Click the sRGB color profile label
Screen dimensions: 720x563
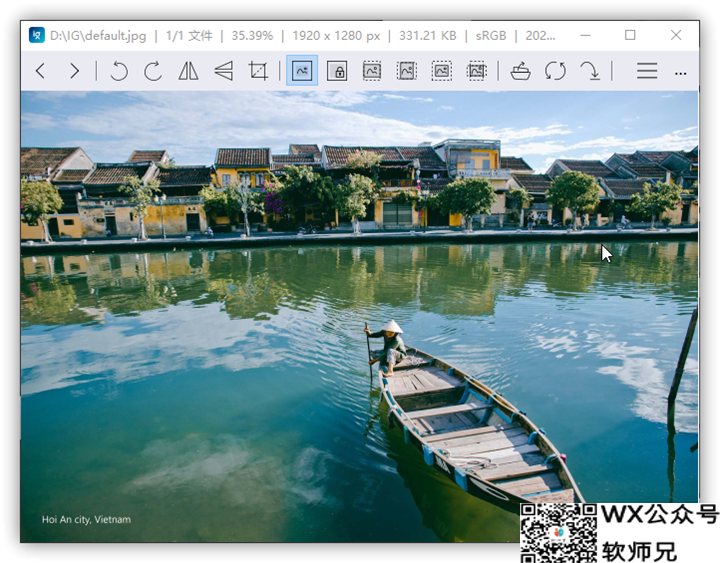491,36
